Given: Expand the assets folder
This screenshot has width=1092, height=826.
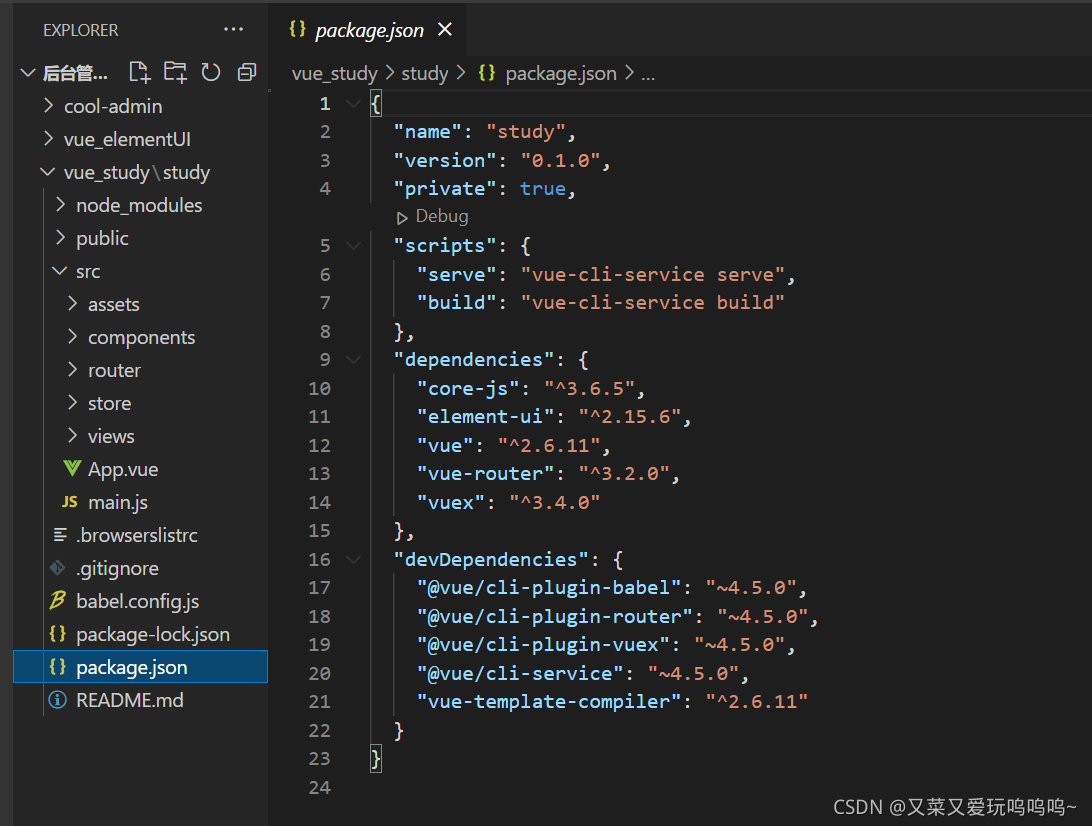Looking at the screenshot, I should [x=72, y=304].
